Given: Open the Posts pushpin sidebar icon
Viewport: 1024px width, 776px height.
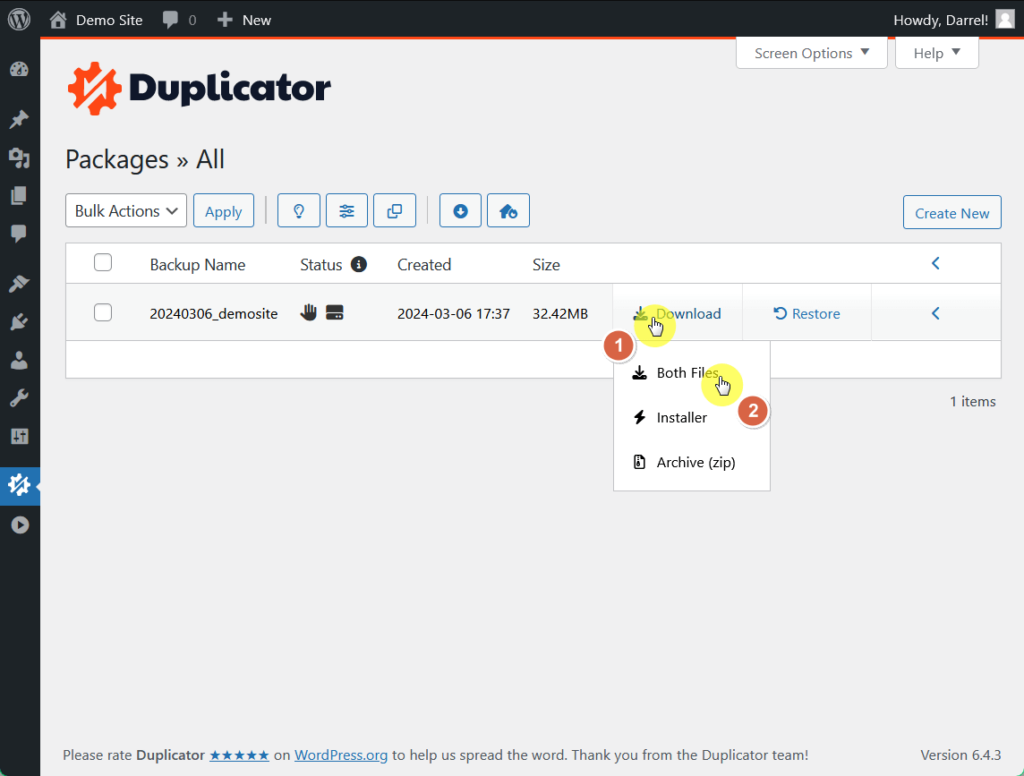Looking at the screenshot, I should coord(19,119).
